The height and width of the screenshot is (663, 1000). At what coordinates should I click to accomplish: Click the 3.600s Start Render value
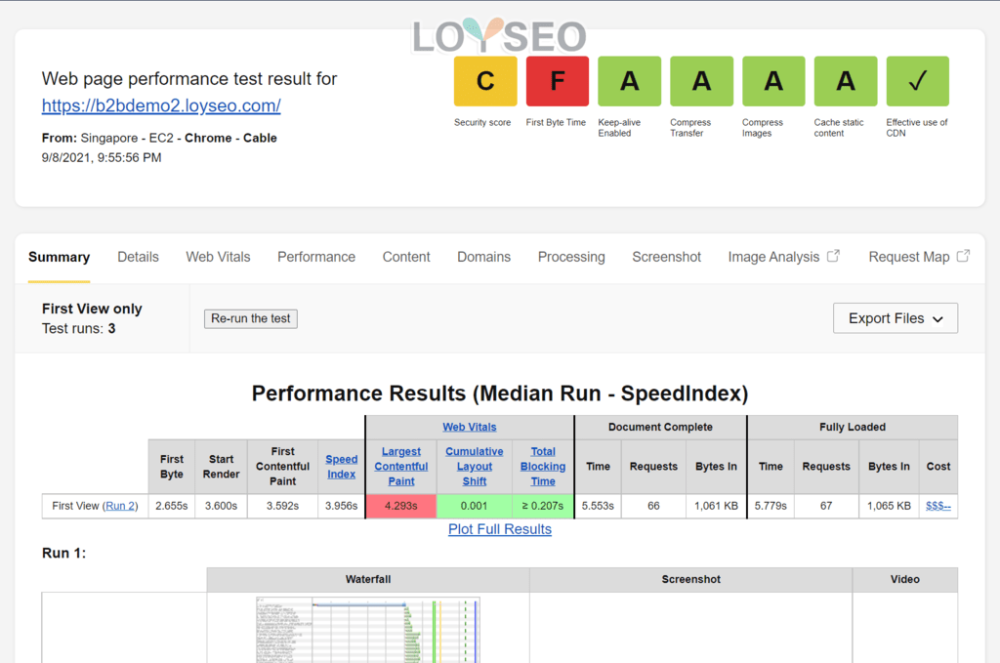(x=221, y=506)
